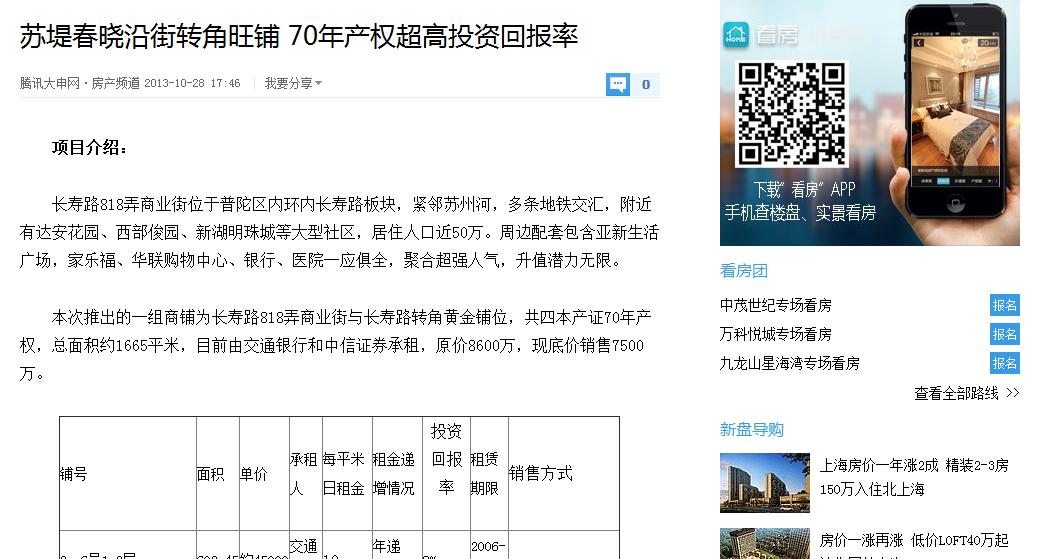Expand 查看全部路线 to view all routes

click(x=966, y=394)
